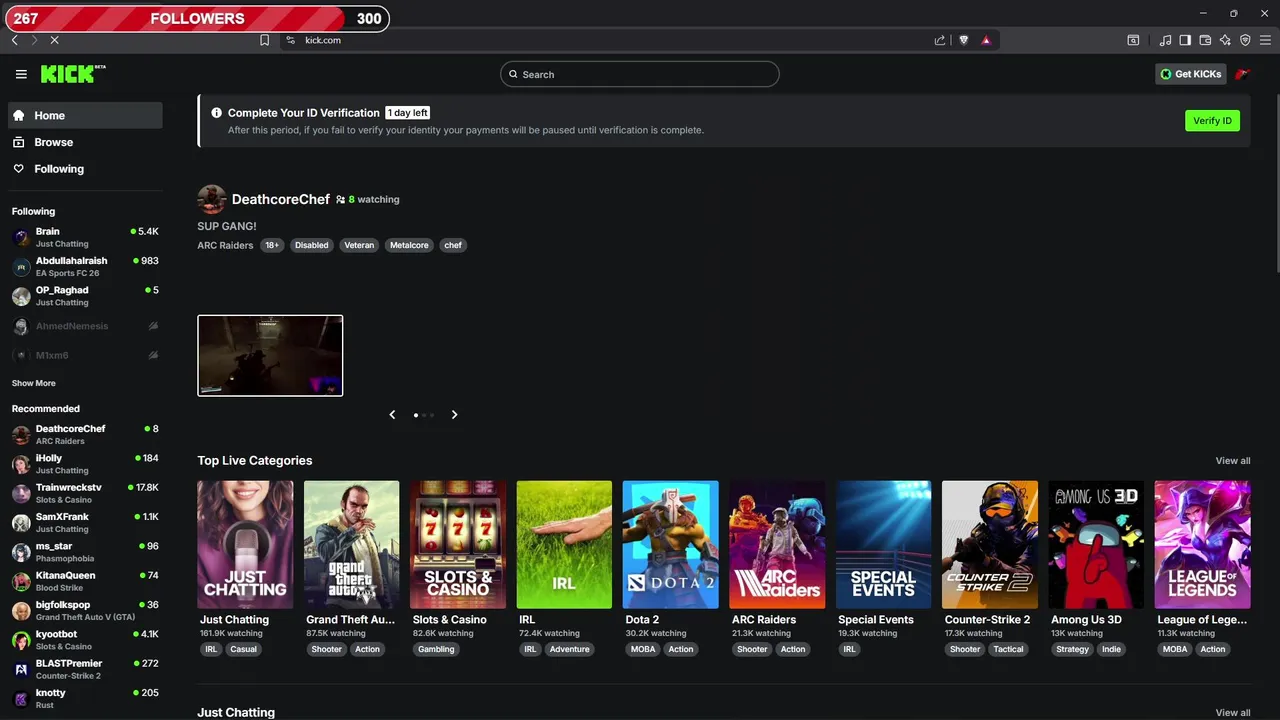Image resolution: width=1280 pixels, height=720 pixels.
Task: Stop page loading with the X button
Action: pyautogui.click(x=54, y=40)
